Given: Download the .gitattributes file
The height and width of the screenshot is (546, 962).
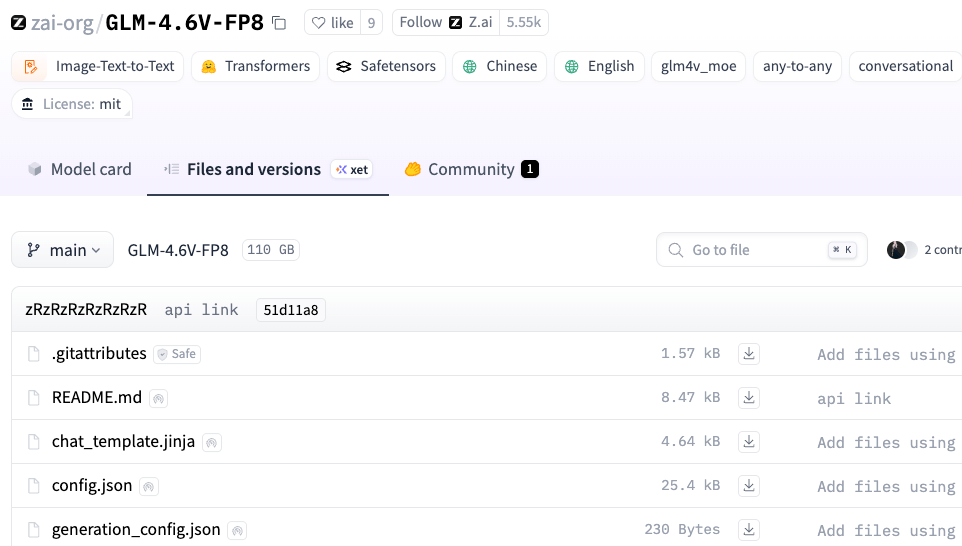Looking at the screenshot, I should pos(748,354).
